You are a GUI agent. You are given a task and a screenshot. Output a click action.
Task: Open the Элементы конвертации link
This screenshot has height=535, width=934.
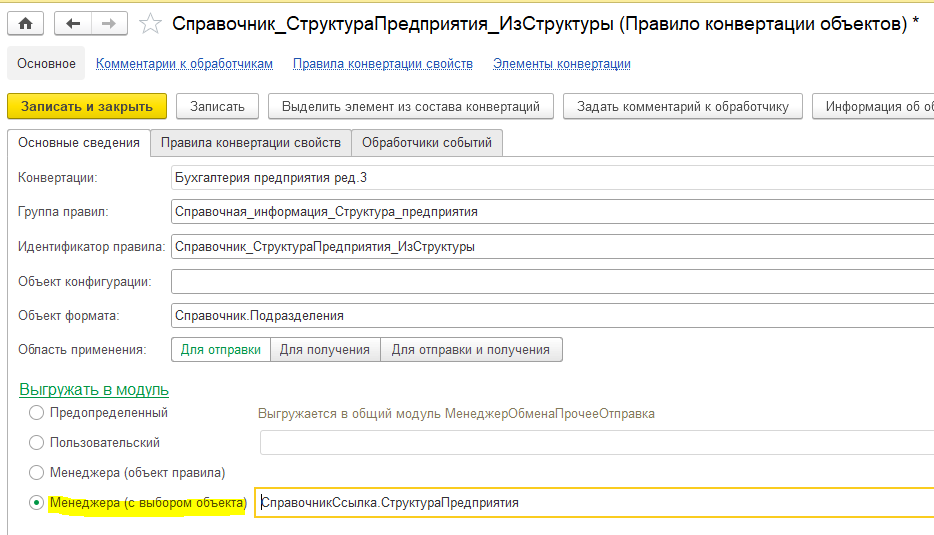561,64
